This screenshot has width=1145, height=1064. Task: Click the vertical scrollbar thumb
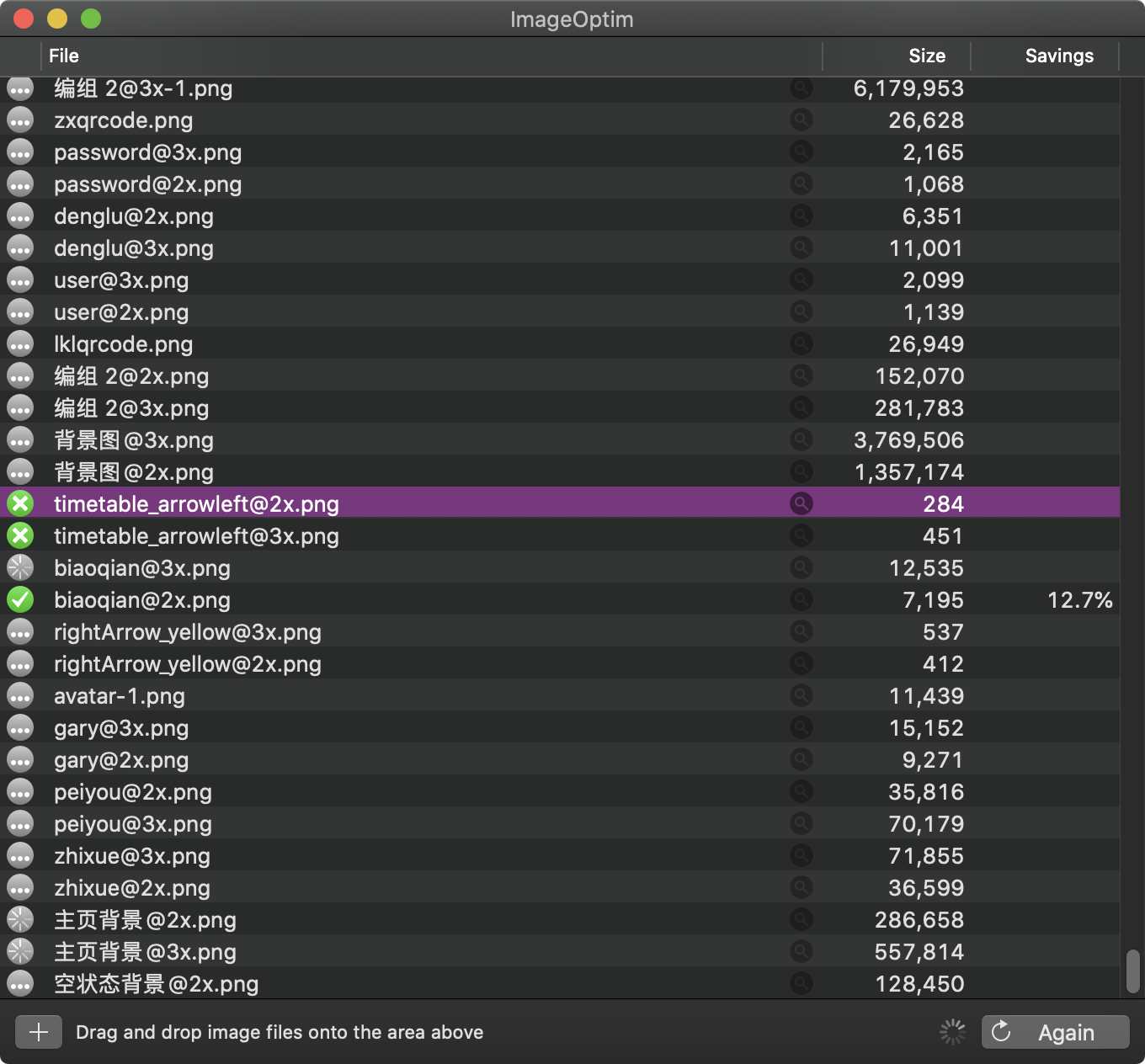[1133, 971]
